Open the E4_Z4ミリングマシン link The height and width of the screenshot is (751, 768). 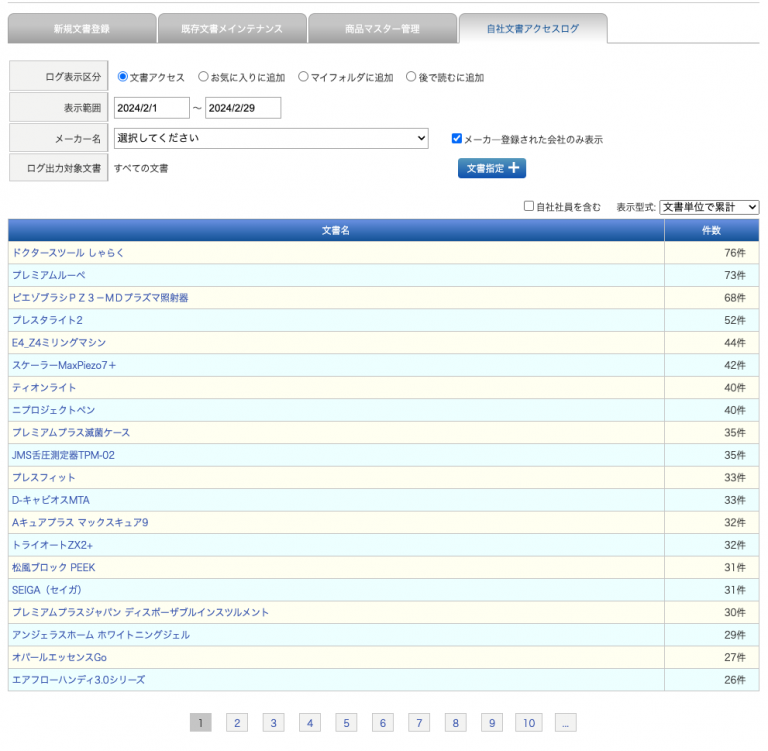[59, 343]
